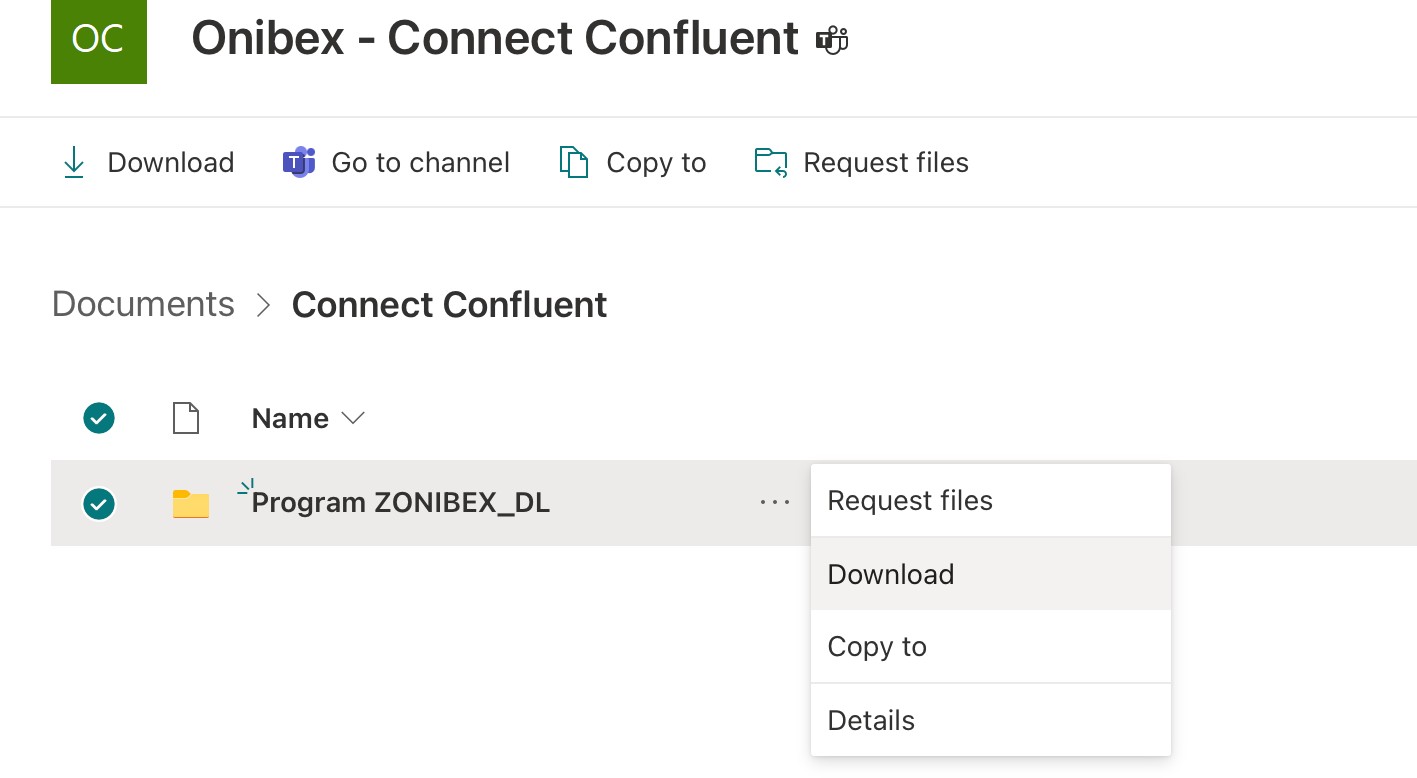Select Download from the context menu

891,574
